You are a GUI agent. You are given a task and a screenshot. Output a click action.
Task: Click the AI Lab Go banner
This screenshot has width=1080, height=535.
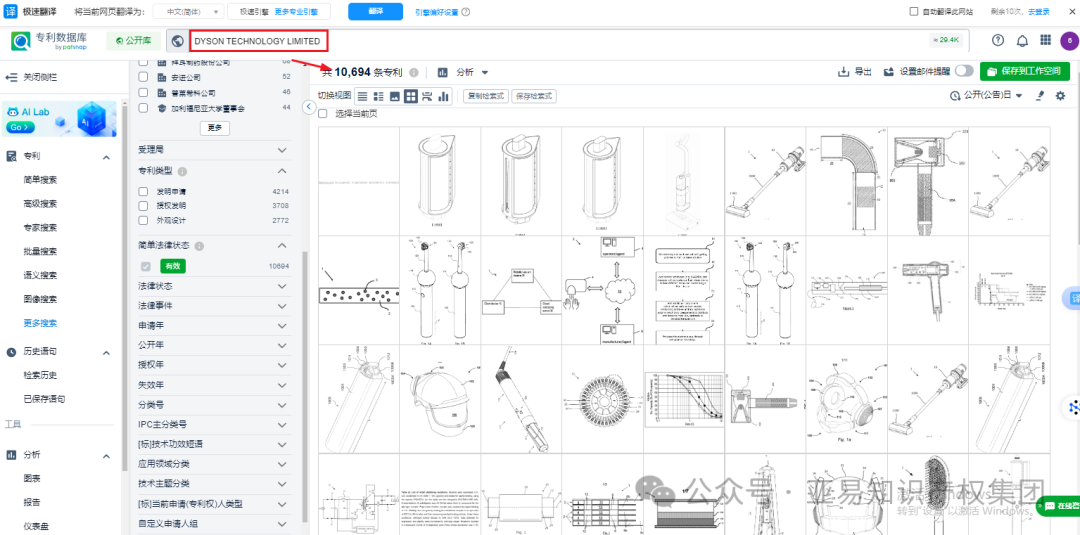[x=59, y=119]
